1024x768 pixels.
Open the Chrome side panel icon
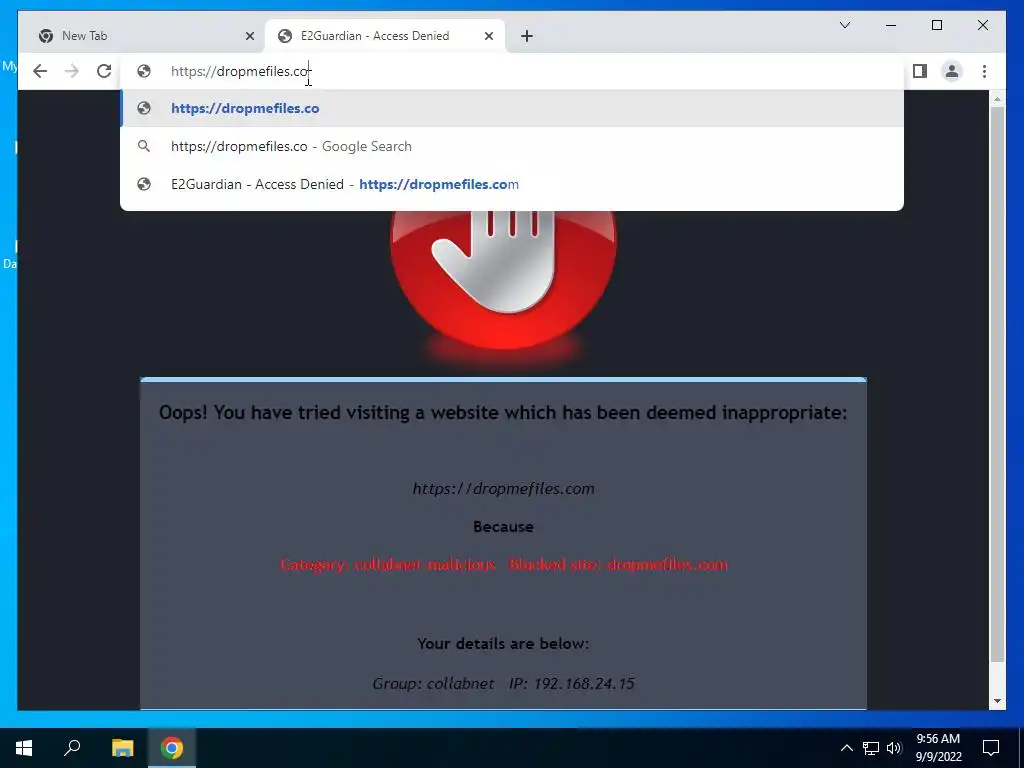pyautogui.click(x=920, y=71)
